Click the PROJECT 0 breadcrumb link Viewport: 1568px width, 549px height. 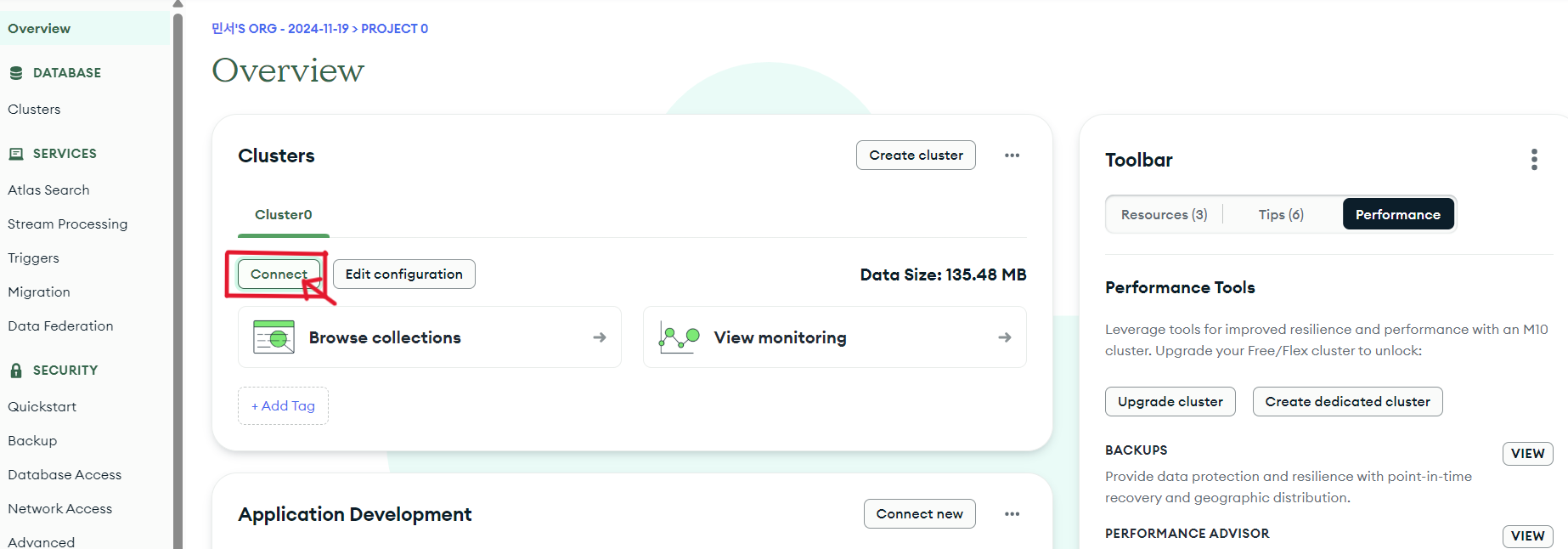click(x=395, y=29)
